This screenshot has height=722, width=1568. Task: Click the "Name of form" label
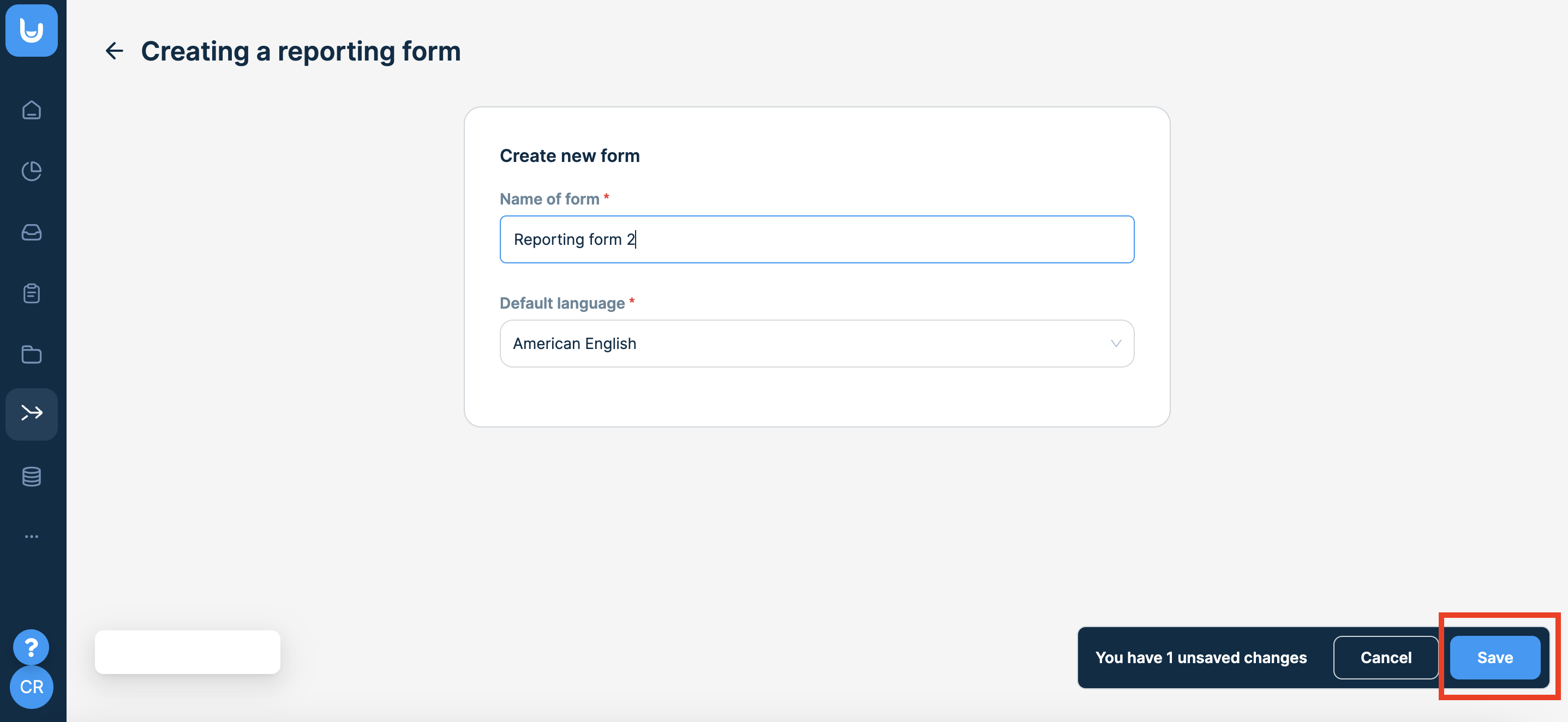(549, 199)
